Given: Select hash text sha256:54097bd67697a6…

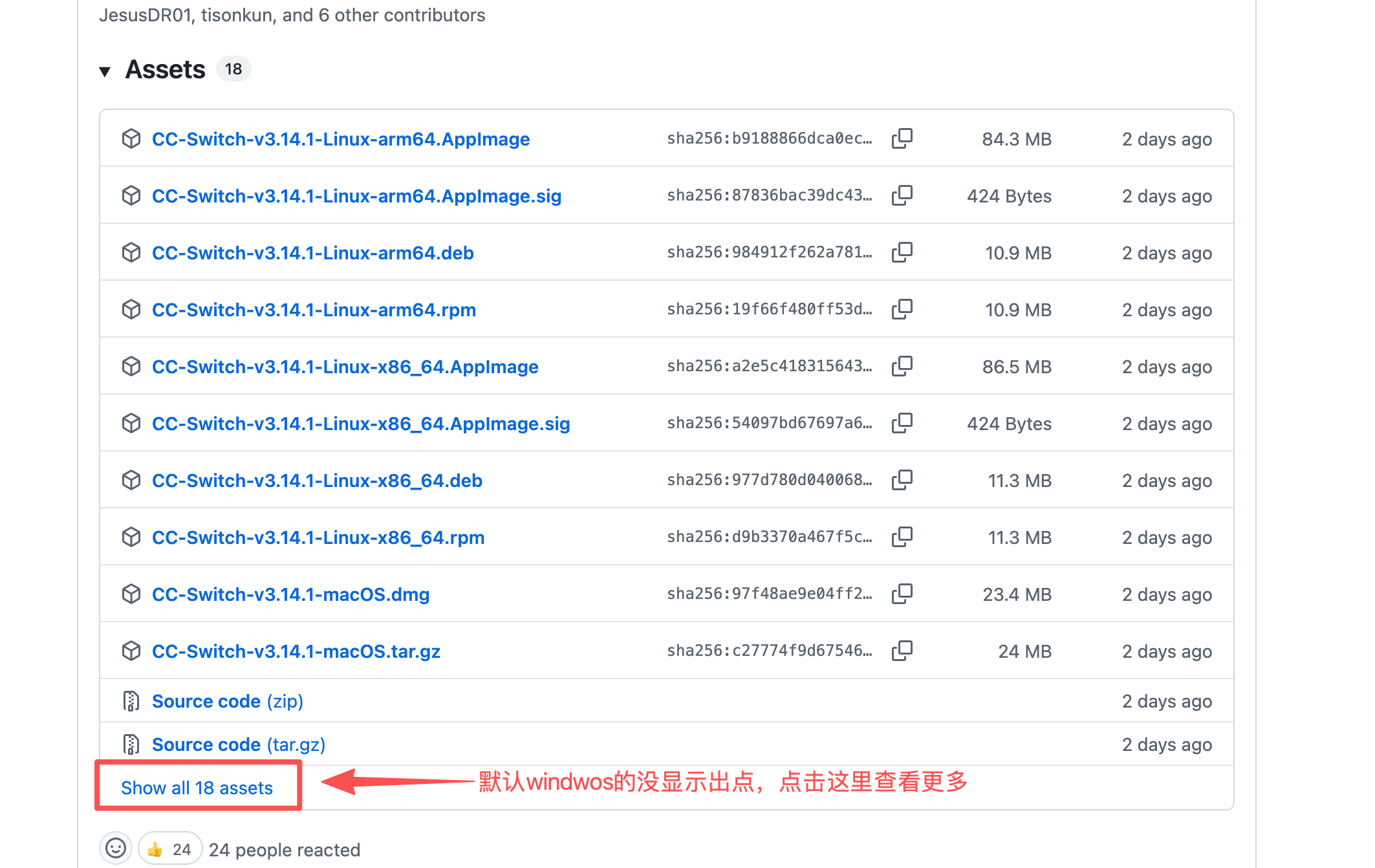Looking at the screenshot, I should click(769, 423).
